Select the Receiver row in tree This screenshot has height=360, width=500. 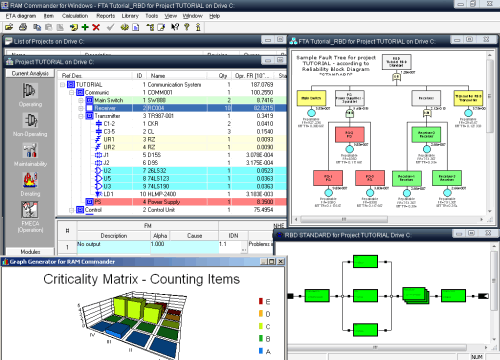point(172,108)
